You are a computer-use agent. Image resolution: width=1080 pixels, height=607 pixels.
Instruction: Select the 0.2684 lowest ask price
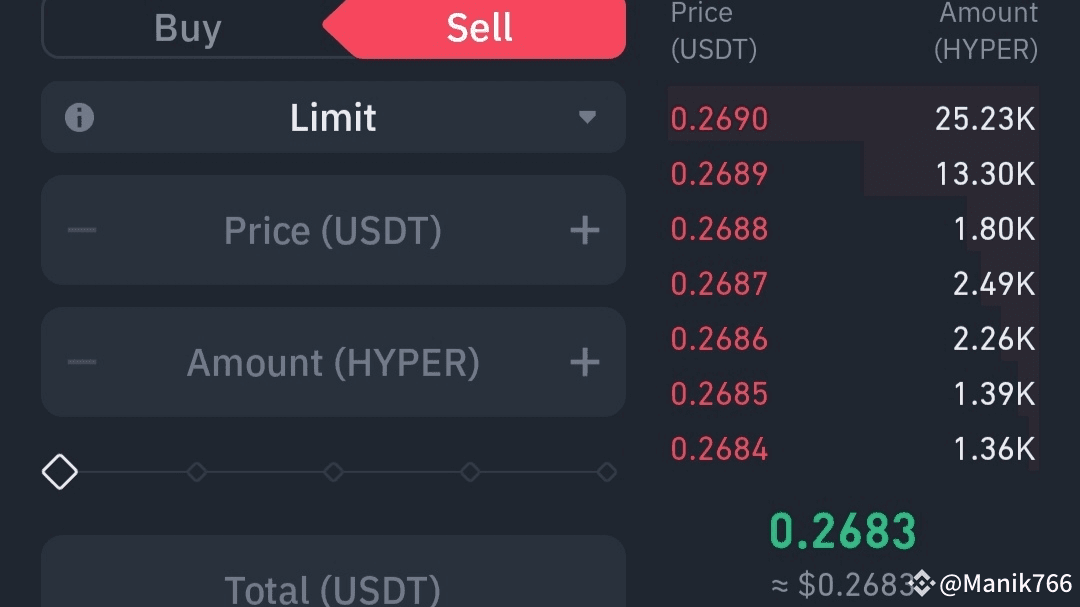tap(719, 449)
